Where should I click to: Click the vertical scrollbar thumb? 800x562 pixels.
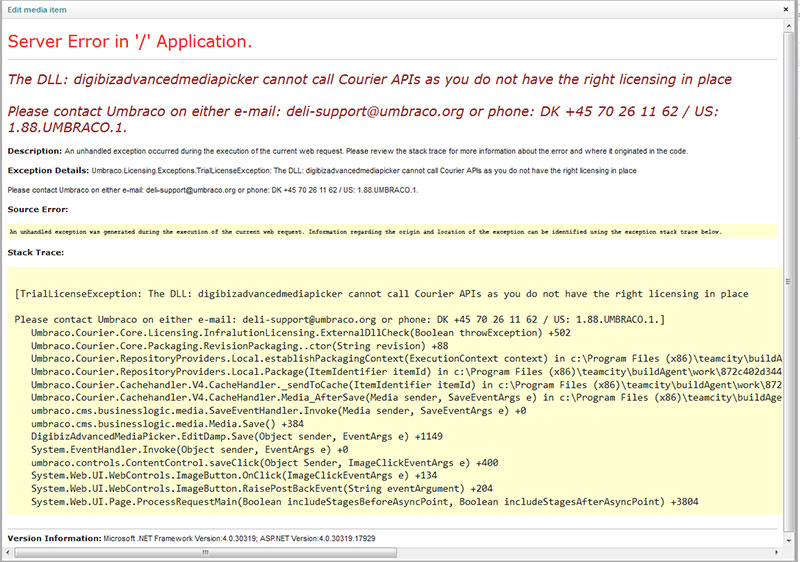point(789,280)
